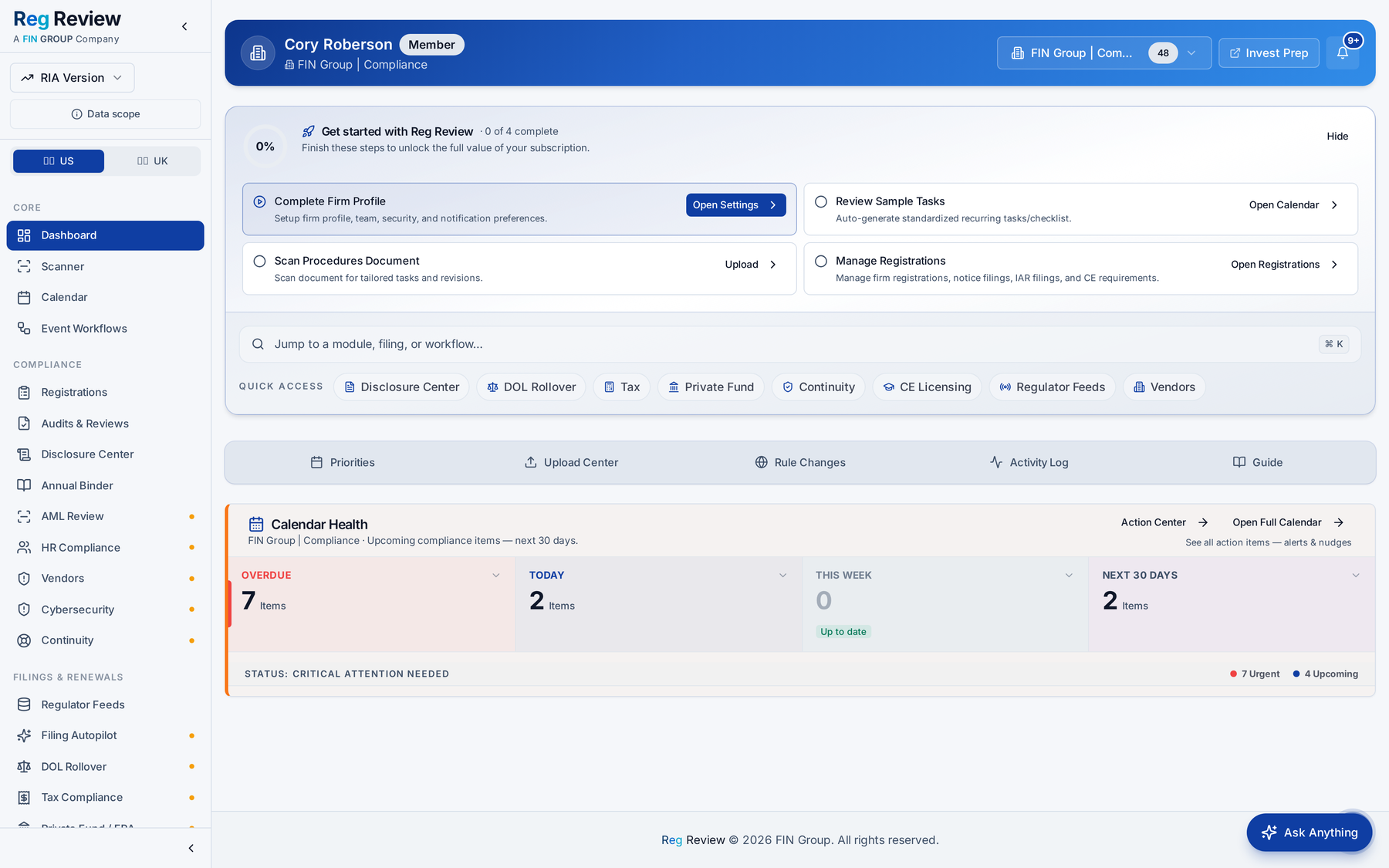The image size is (1389, 868).
Task: Click Upload for procedures document
Action: click(751, 265)
